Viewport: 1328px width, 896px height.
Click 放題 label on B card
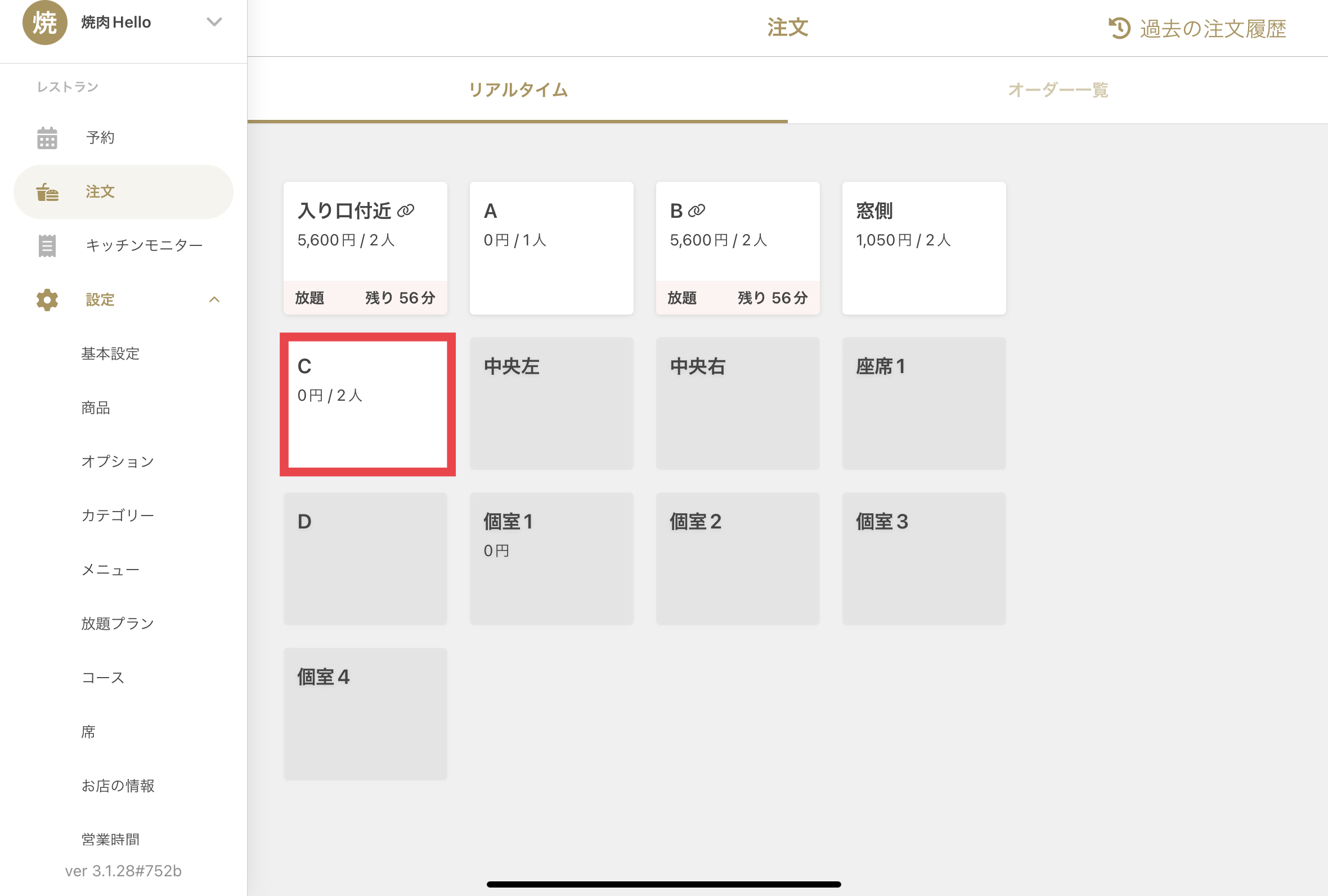[682, 298]
